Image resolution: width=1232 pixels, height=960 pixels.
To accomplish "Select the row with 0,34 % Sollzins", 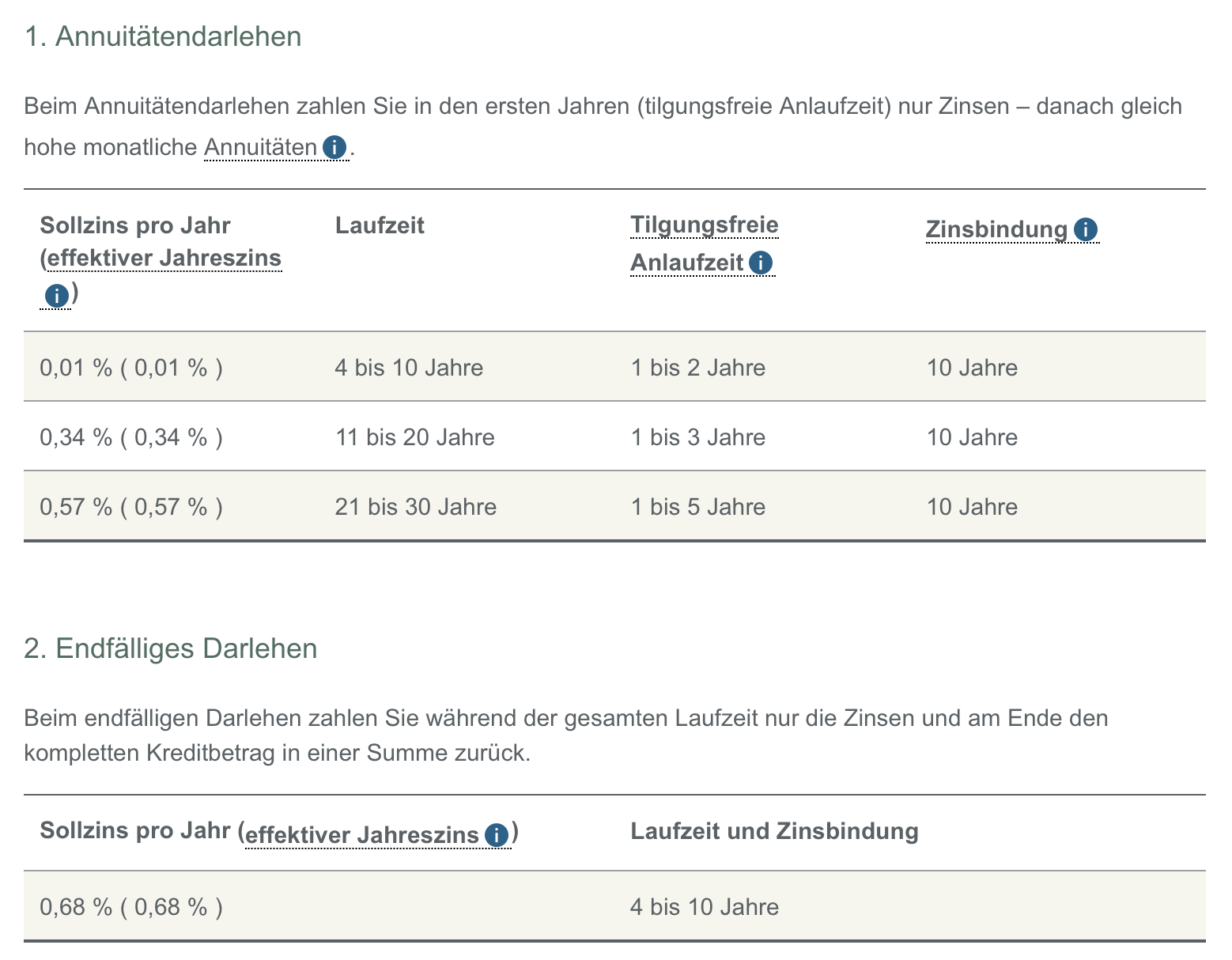I will coord(554,437).
